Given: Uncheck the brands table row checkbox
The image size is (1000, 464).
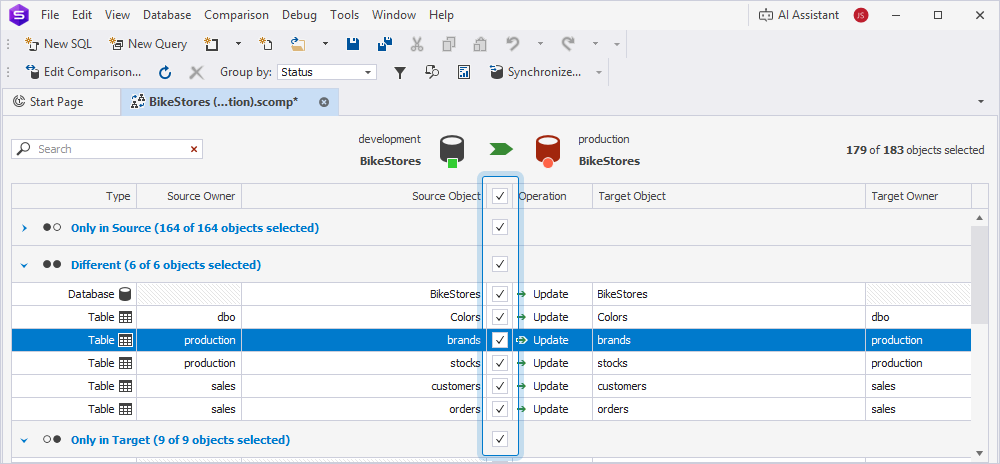Looking at the screenshot, I should [x=501, y=340].
